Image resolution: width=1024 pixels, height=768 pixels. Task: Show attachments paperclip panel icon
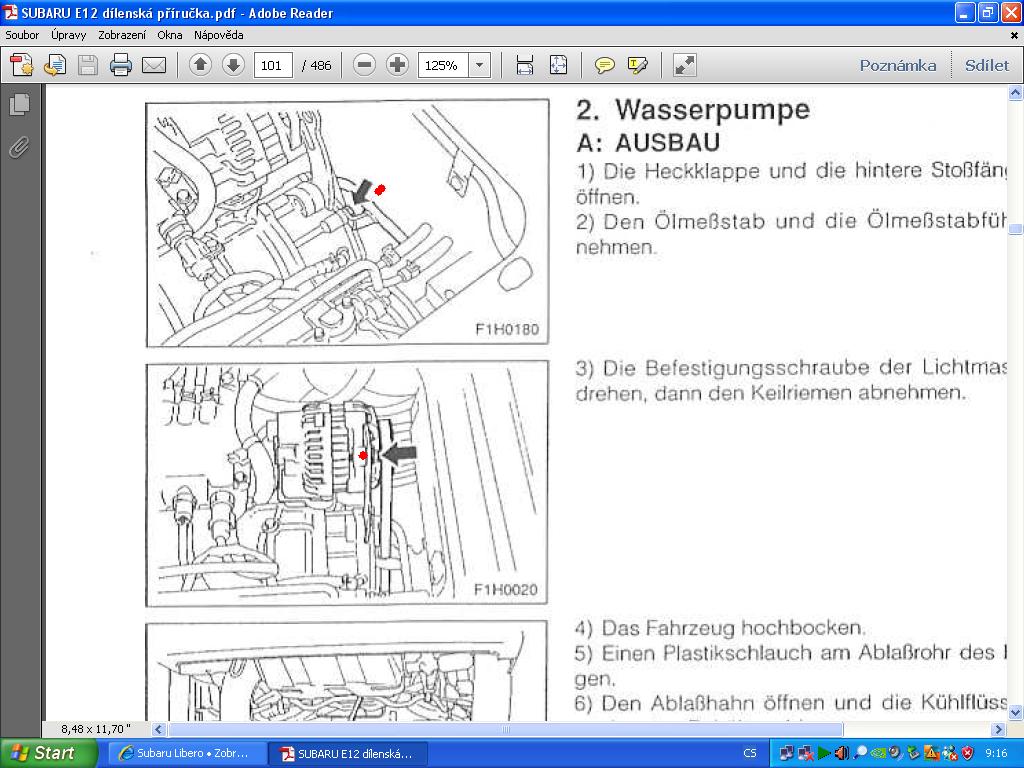[20, 148]
